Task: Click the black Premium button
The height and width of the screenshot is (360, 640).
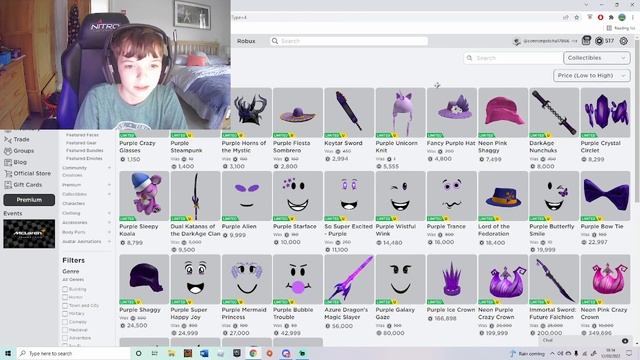Action: (x=29, y=200)
